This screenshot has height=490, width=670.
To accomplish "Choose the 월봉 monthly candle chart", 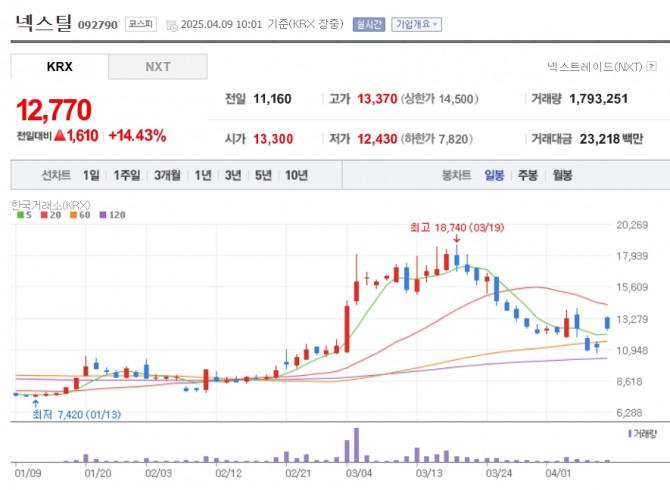I will 562,175.
